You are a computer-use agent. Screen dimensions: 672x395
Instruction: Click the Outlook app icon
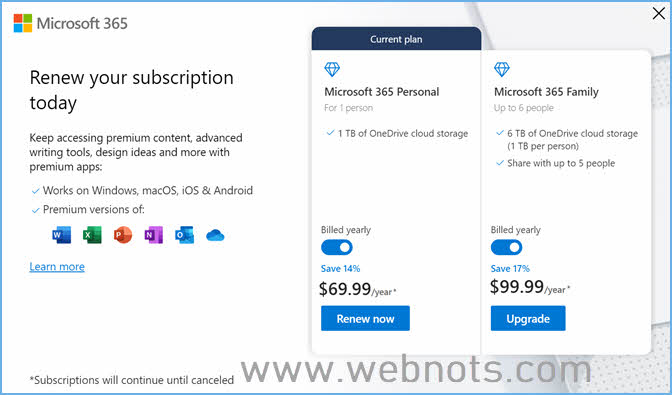(184, 235)
